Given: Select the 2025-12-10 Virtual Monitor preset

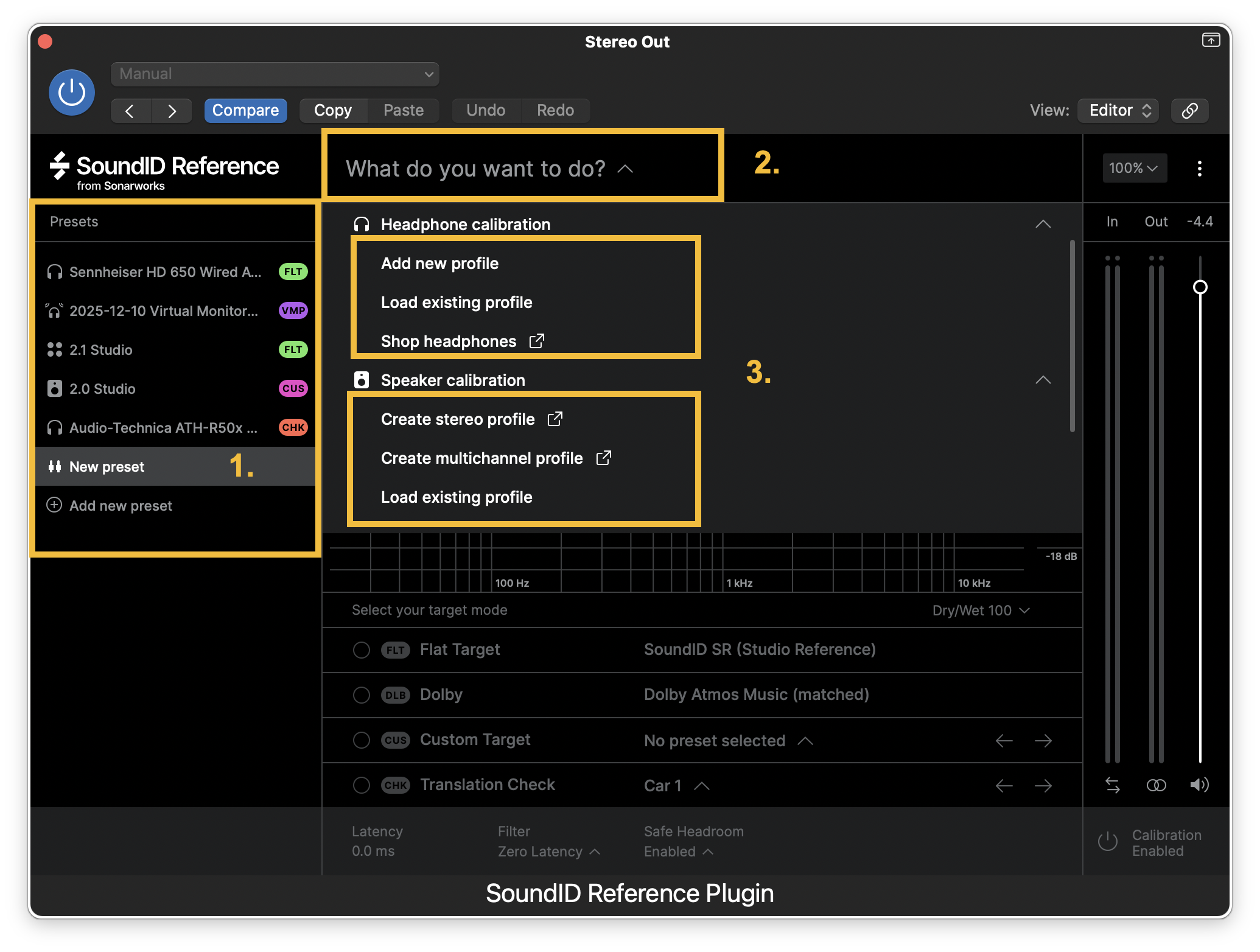Looking at the screenshot, I should pyautogui.click(x=175, y=311).
